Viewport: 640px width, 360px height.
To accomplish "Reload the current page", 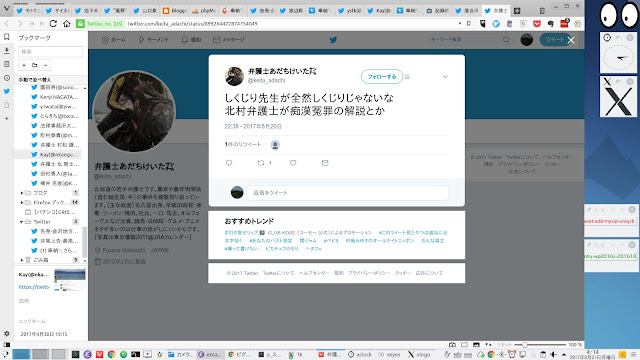I will click(x=53, y=24).
